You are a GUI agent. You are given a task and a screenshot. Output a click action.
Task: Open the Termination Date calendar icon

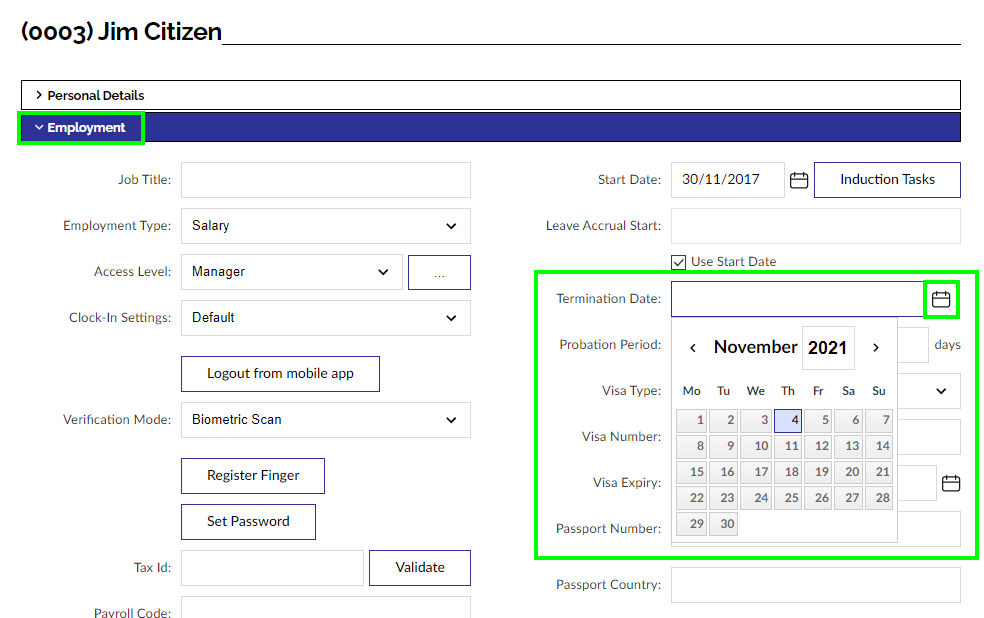click(x=940, y=299)
